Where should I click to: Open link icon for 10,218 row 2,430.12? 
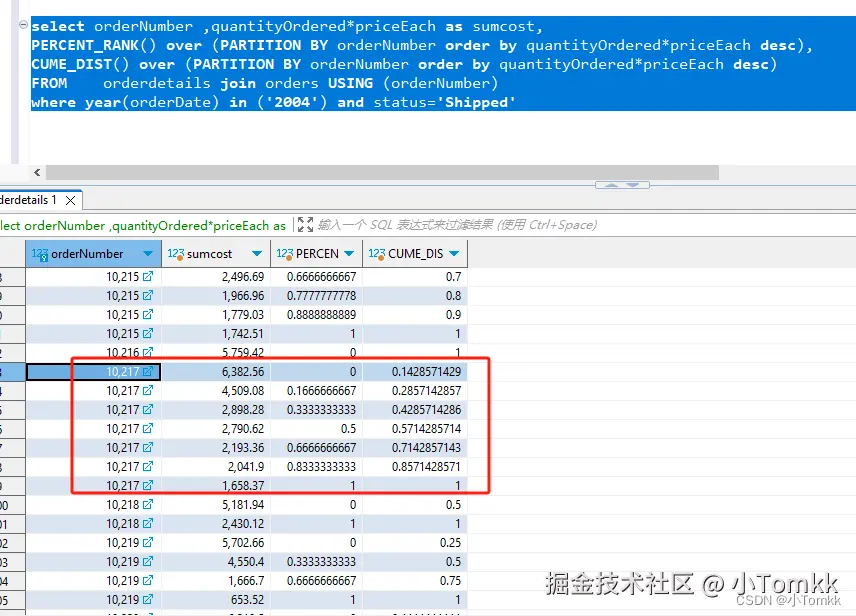pyautogui.click(x=148, y=524)
